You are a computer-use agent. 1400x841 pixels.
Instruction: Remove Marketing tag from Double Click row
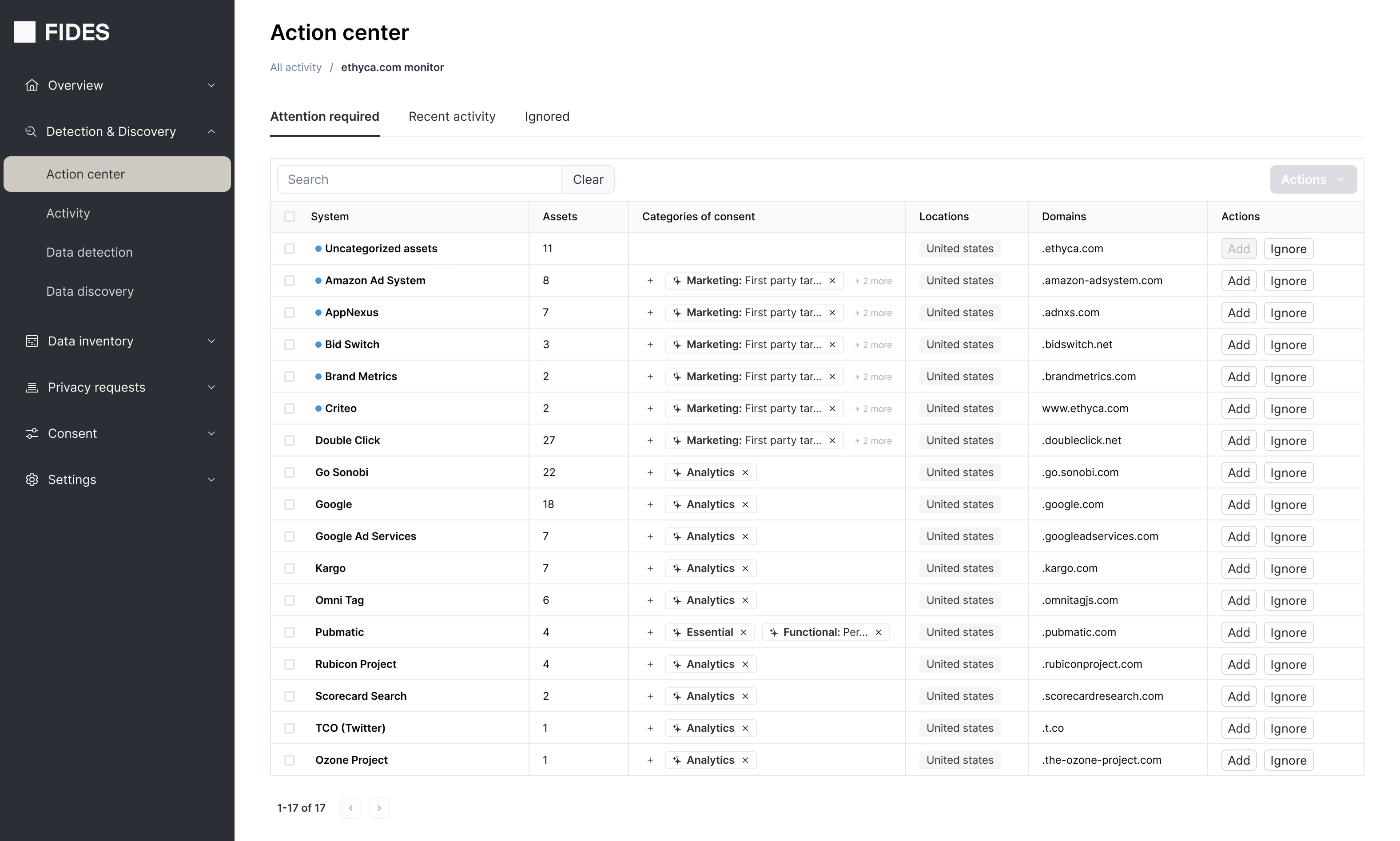(832, 440)
